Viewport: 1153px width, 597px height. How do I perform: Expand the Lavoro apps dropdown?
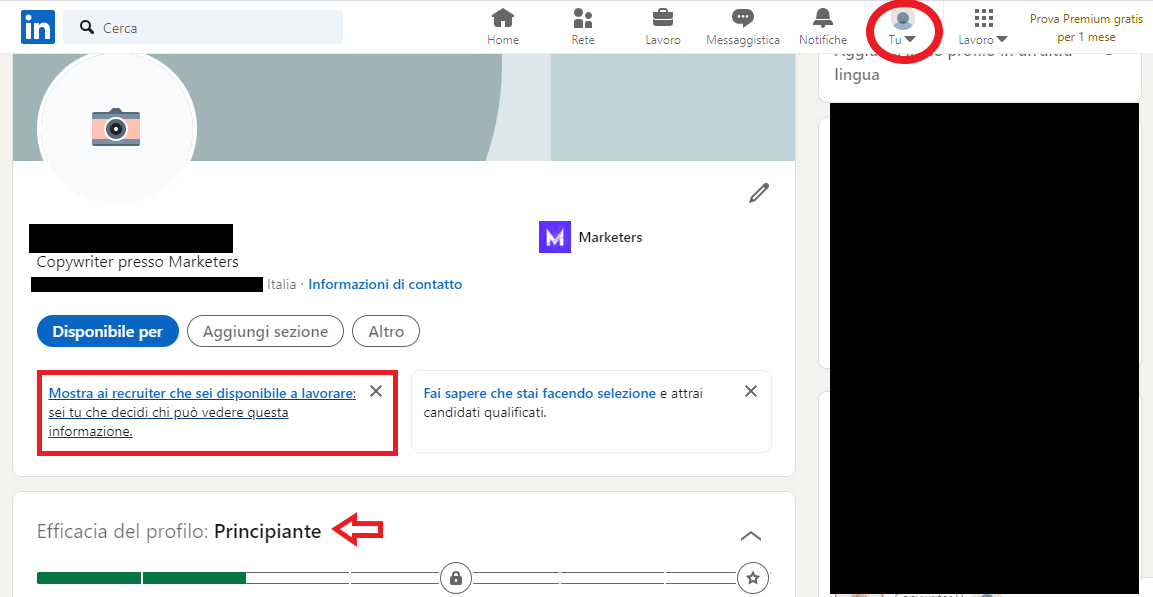tap(982, 28)
